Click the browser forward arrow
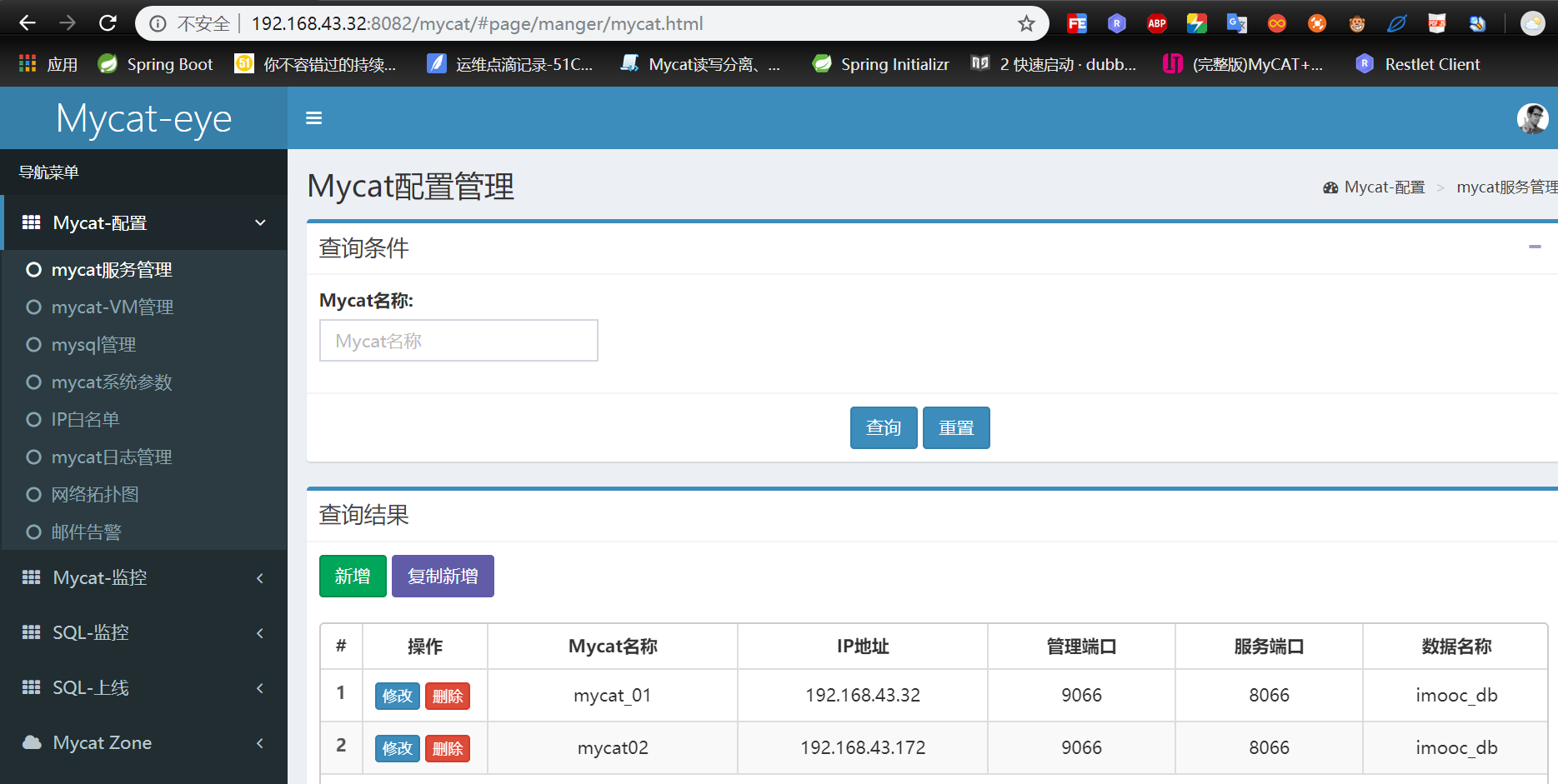This screenshot has width=1558, height=784. pyautogui.click(x=68, y=23)
